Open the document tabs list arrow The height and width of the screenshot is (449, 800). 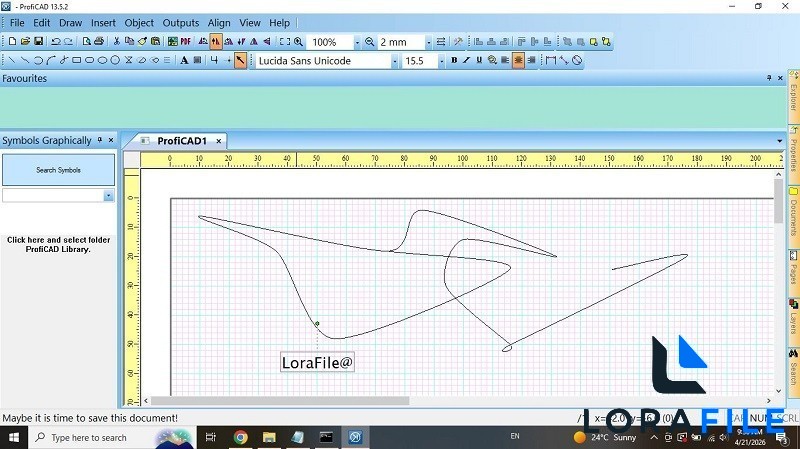[780, 141]
